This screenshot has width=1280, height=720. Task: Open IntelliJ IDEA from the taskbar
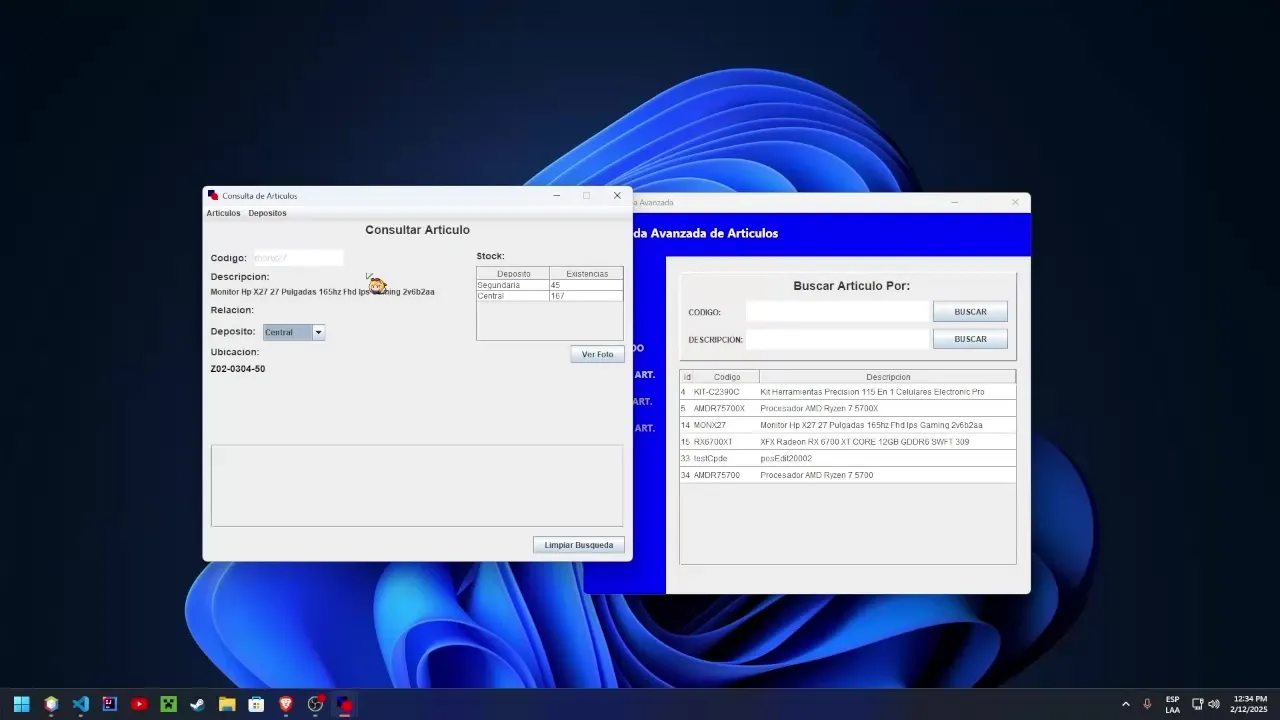coord(110,704)
